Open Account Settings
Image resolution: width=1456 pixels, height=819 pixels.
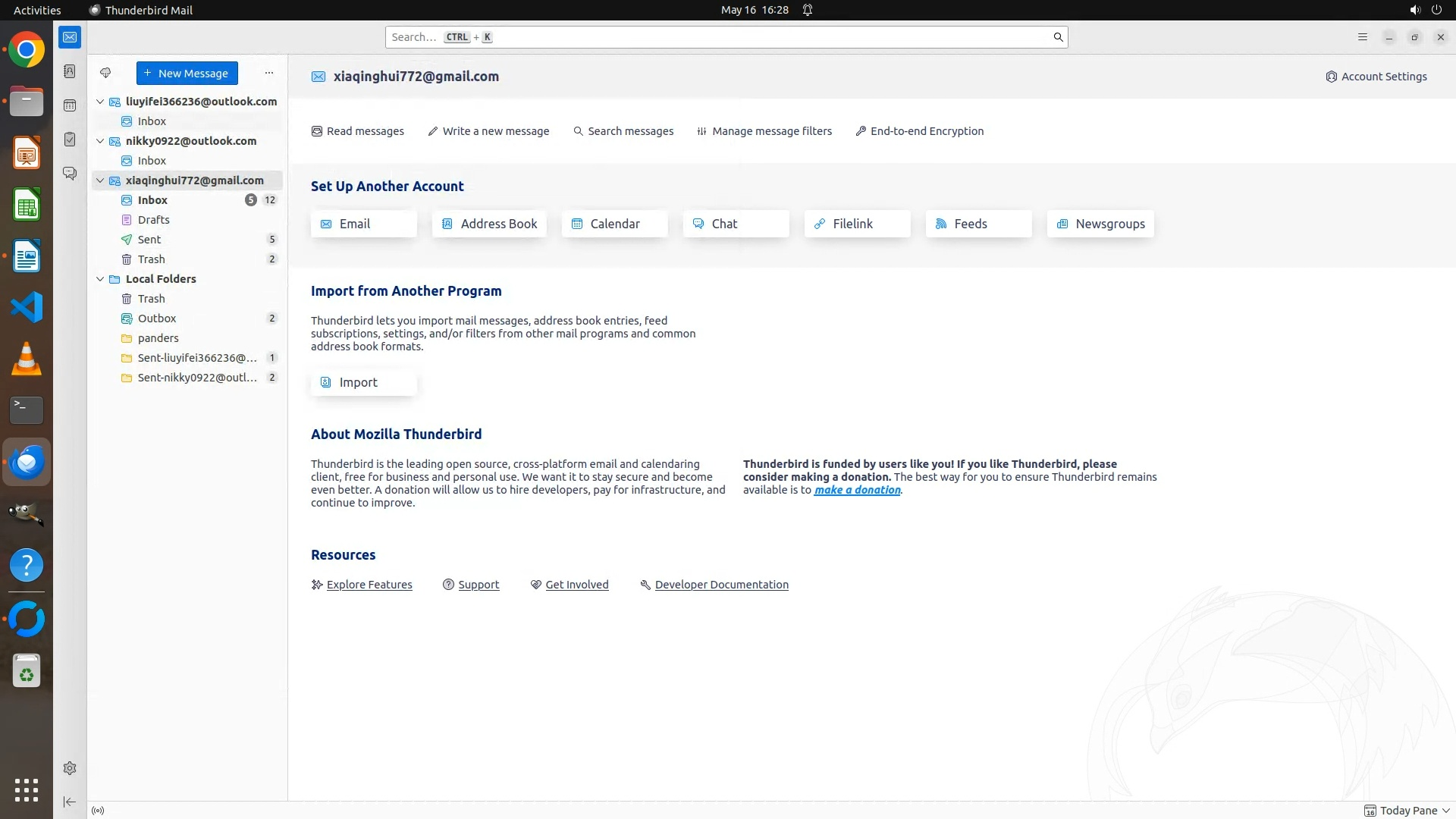click(1376, 77)
